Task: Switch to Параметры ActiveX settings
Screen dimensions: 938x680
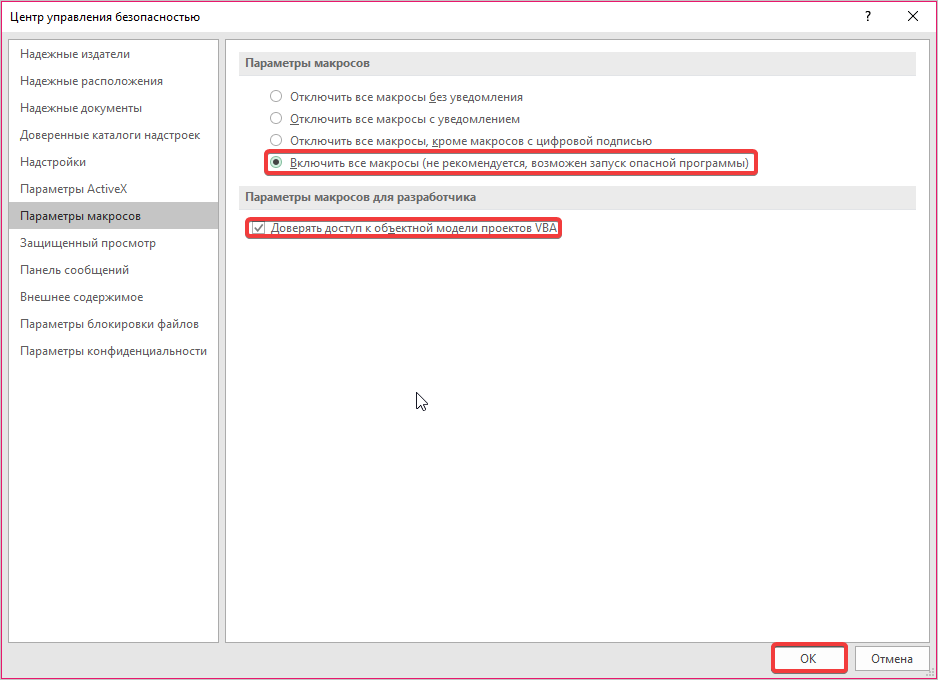Action: pyautogui.click(x=73, y=189)
